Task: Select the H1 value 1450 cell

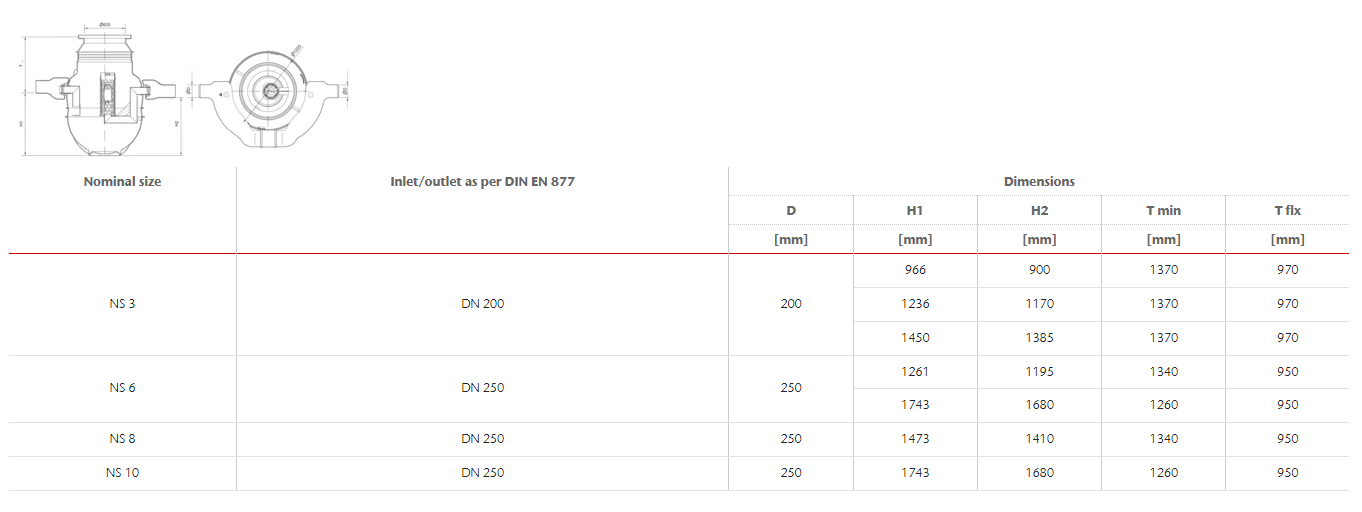Action: 915,338
